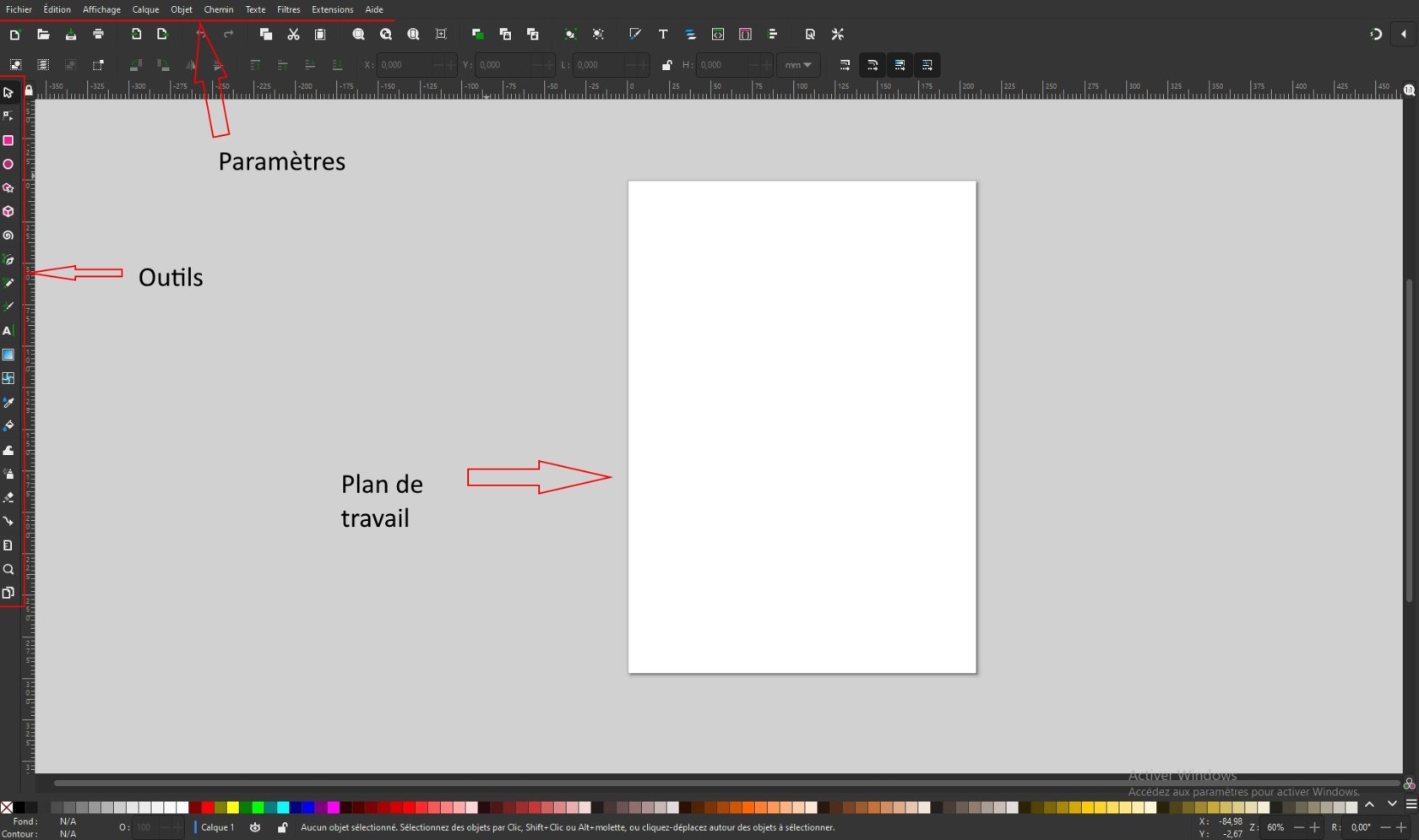Screen dimensions: 1419x840
Task: Create a new document
Action: click(x=15, y=34)
